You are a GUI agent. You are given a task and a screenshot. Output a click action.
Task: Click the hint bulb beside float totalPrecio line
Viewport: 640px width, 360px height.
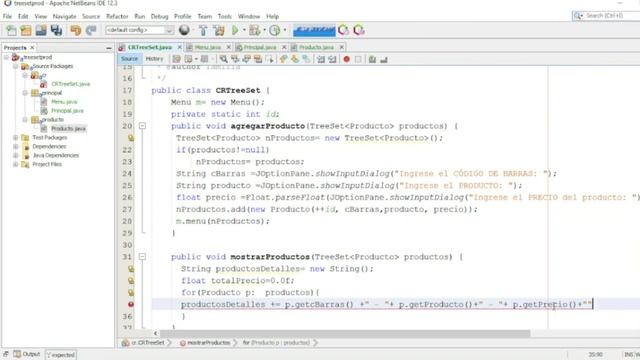[131, 280]
